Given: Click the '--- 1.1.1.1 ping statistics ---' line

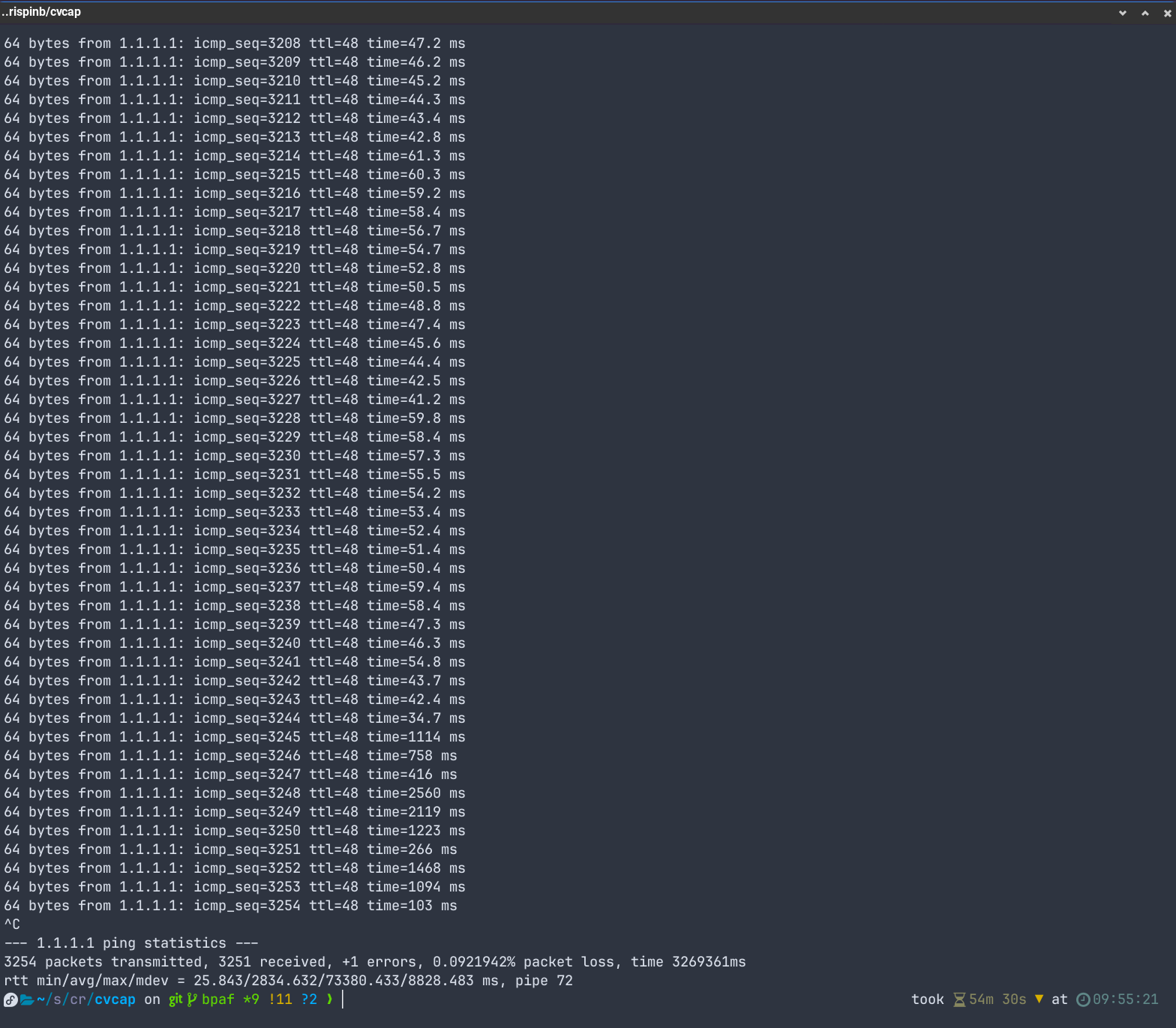Looking at the screenshot, I should click(x=131, y=943).
